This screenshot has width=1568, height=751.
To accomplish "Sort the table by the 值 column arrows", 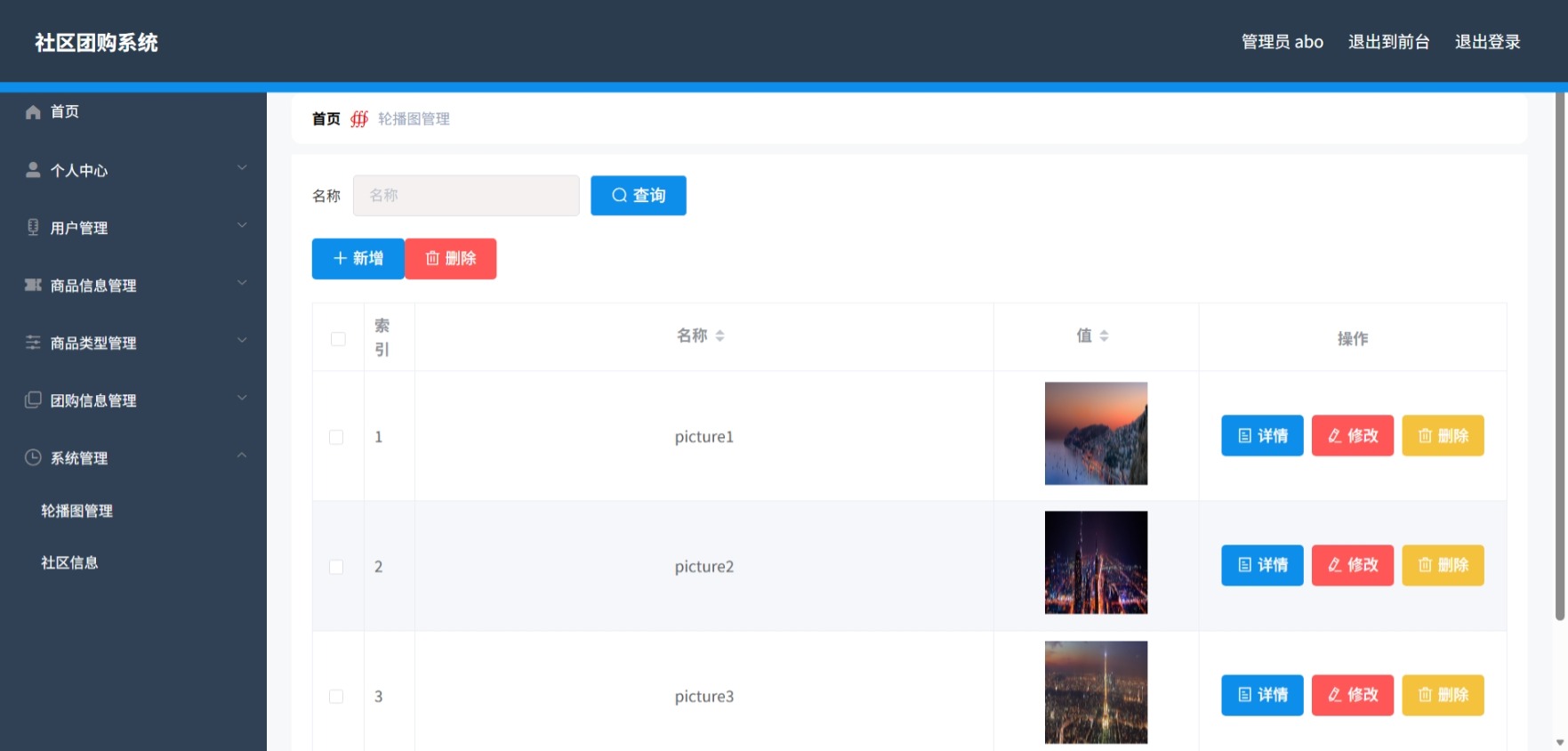I will point(1104,335).
